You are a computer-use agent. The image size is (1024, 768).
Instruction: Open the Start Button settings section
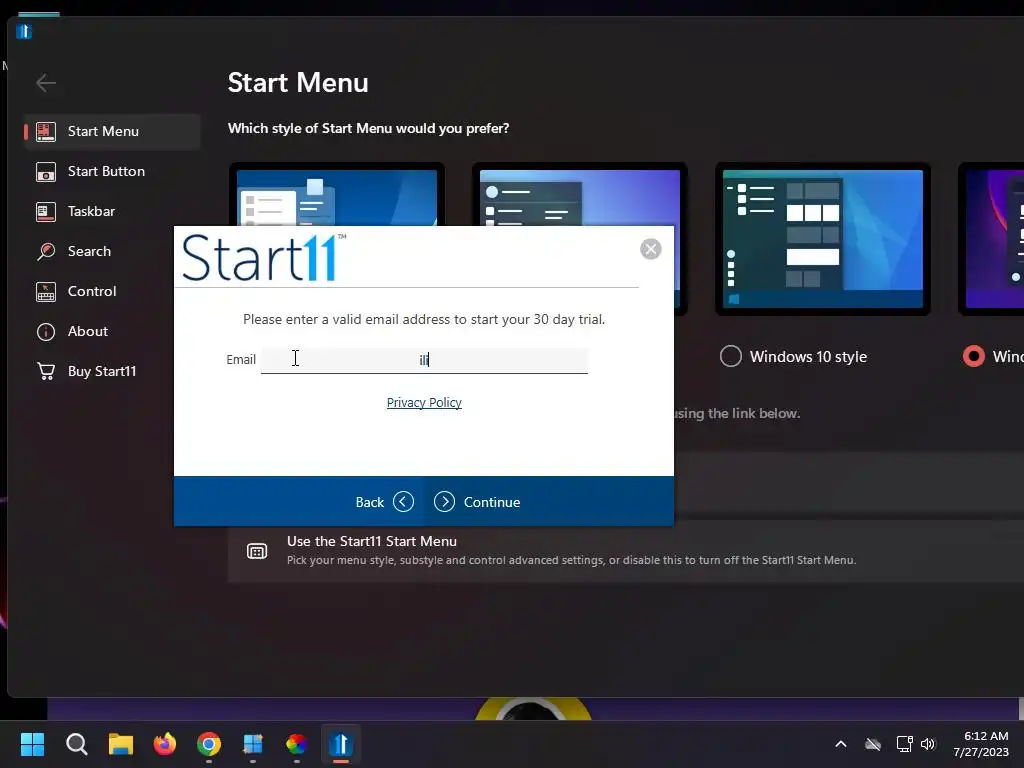(x=112, y=171)
